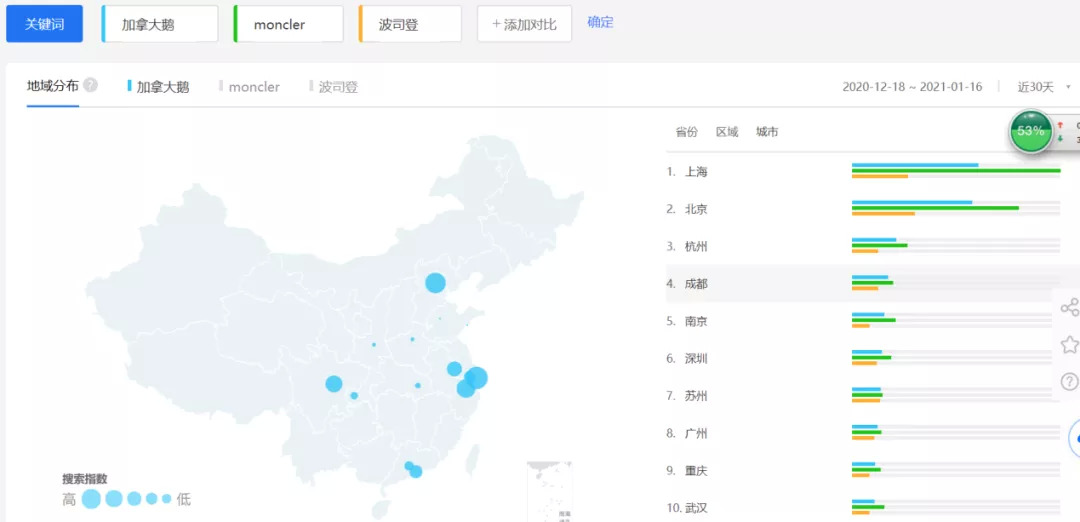This screenshot has height=522, width=1080.
Task: Click the +添加对比 button
Action: 524,24
